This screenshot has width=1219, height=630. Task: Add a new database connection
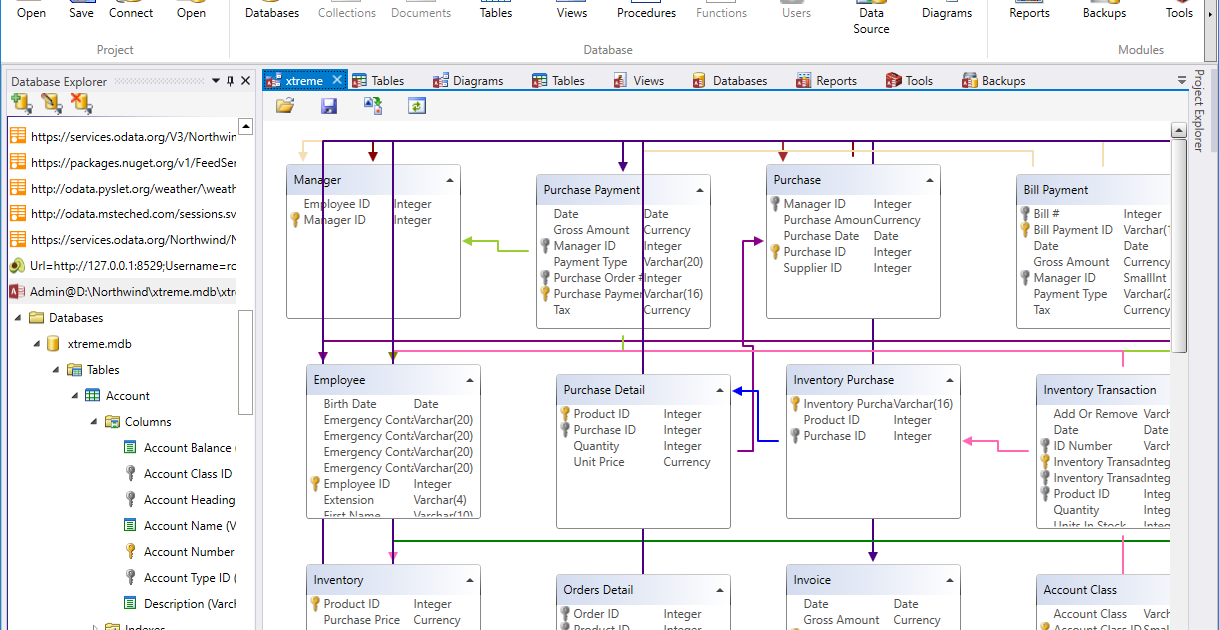(20, 103)
